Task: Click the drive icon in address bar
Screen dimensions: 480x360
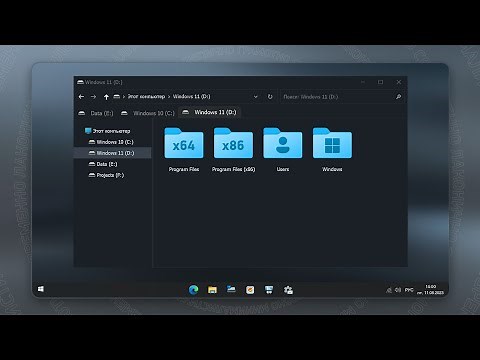Action: (117, 96)
